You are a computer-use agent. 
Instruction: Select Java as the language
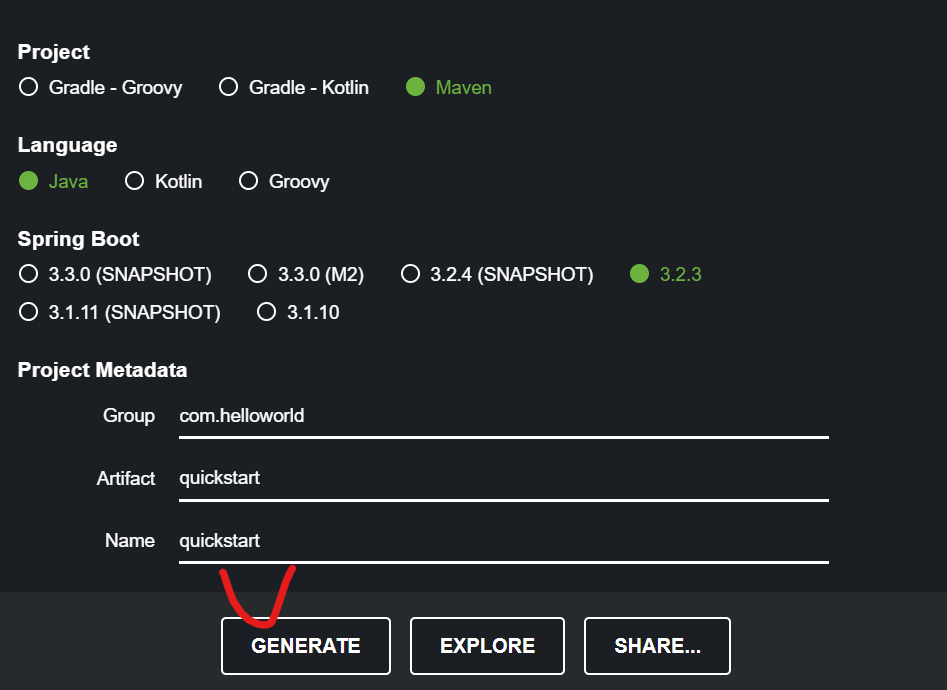pyautogui.click(x=53, y=181)
